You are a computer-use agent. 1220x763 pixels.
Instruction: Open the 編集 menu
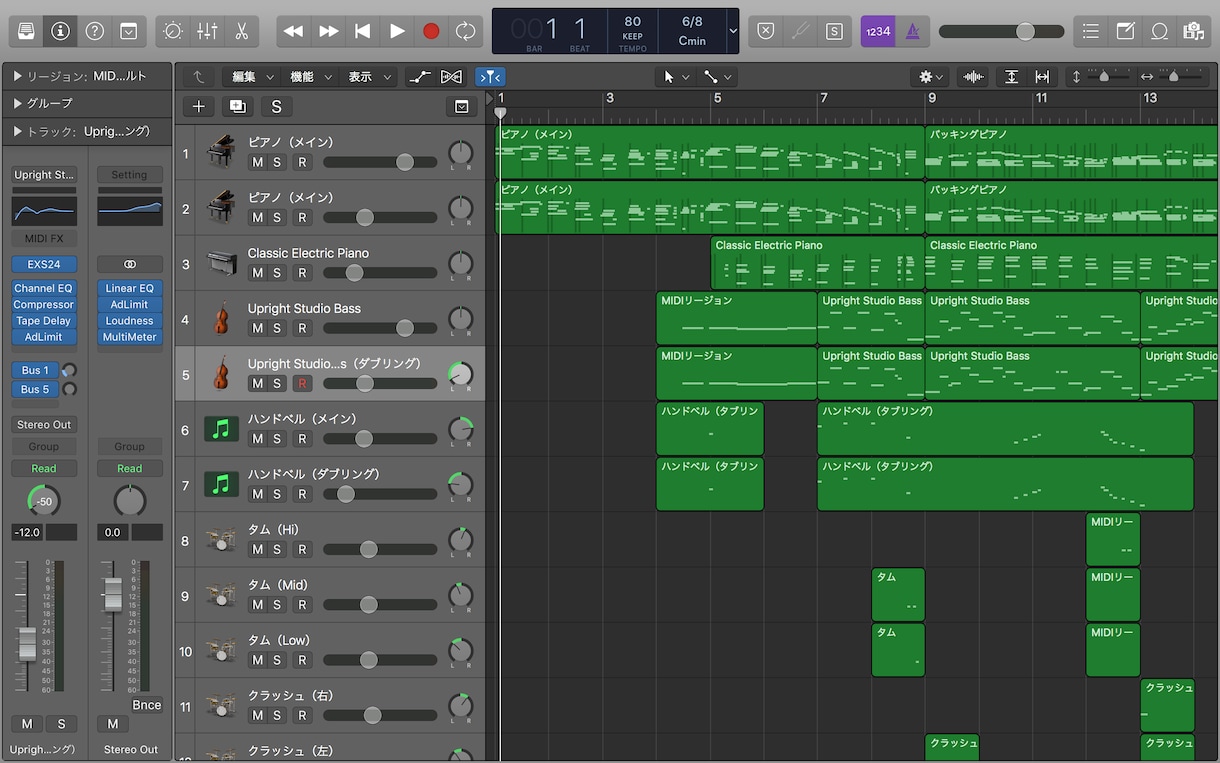pyautogui.click(x=253, y=77)
